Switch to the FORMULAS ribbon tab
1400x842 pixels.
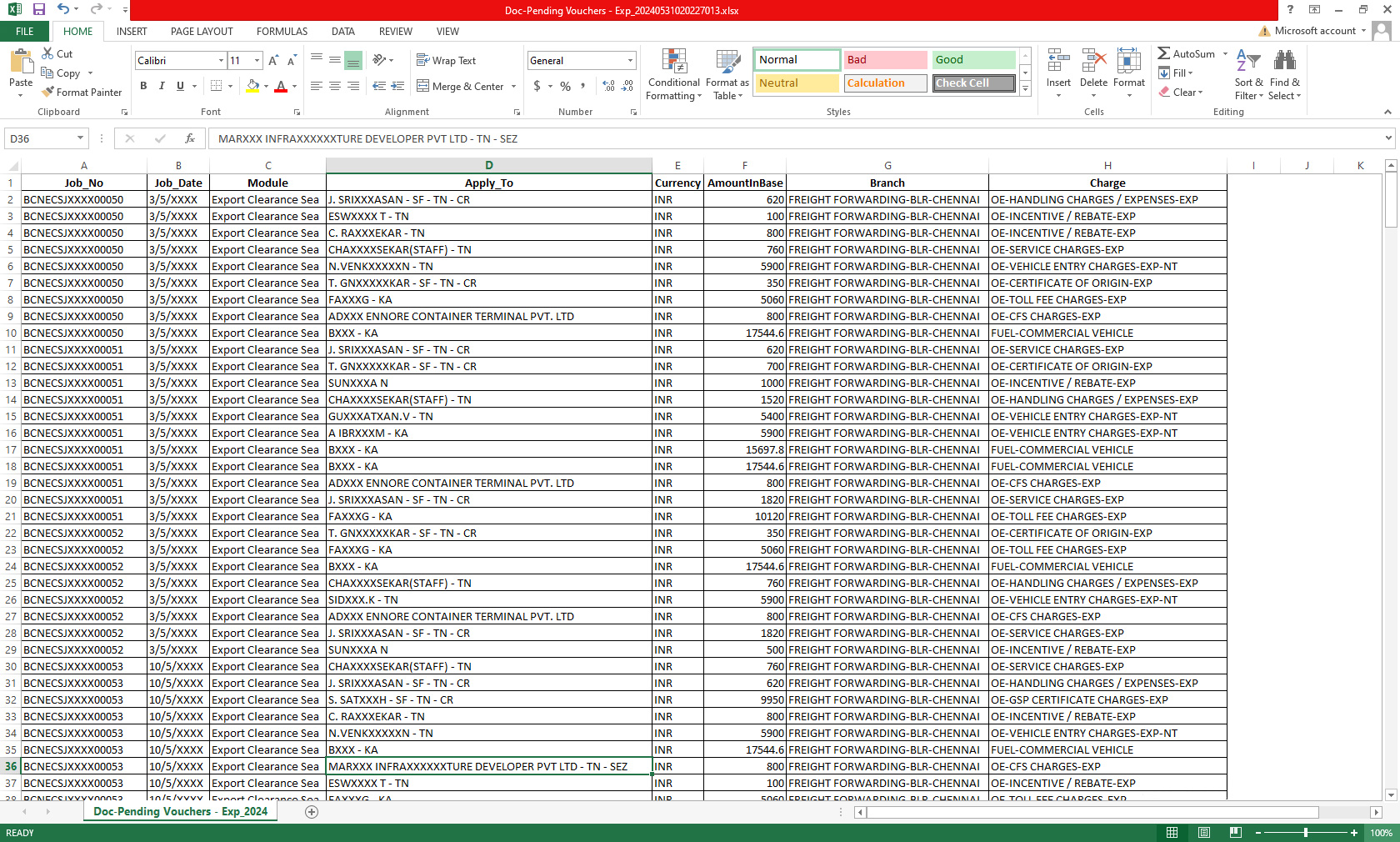point(282,32)
